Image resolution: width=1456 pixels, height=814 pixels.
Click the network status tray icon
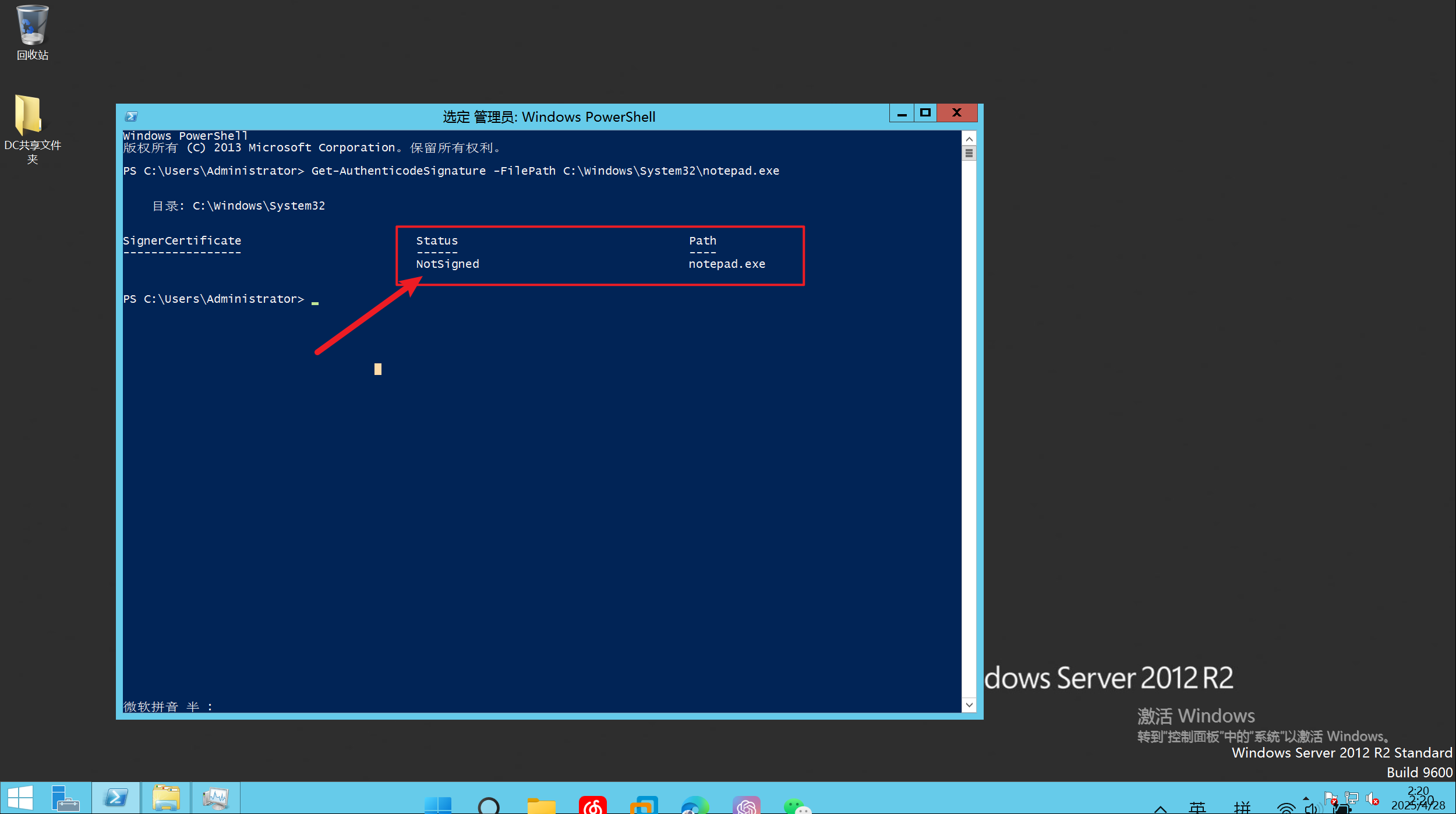coord(1352,798)
